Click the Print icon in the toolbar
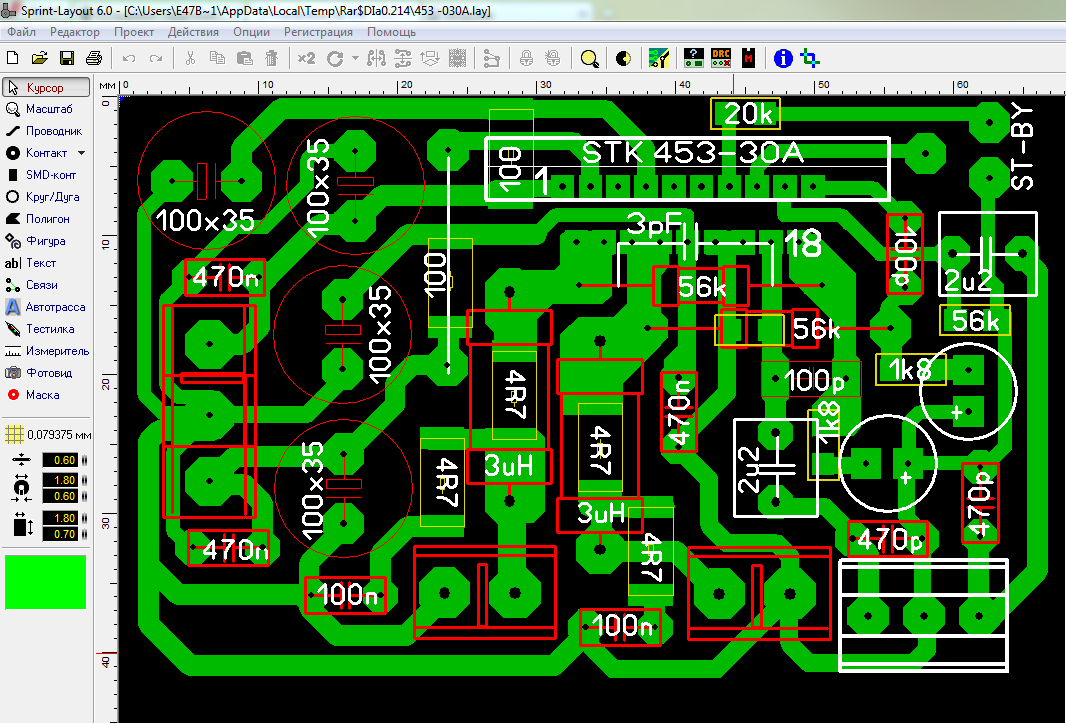Screen dimensions: 1066x723 [93, 59]
